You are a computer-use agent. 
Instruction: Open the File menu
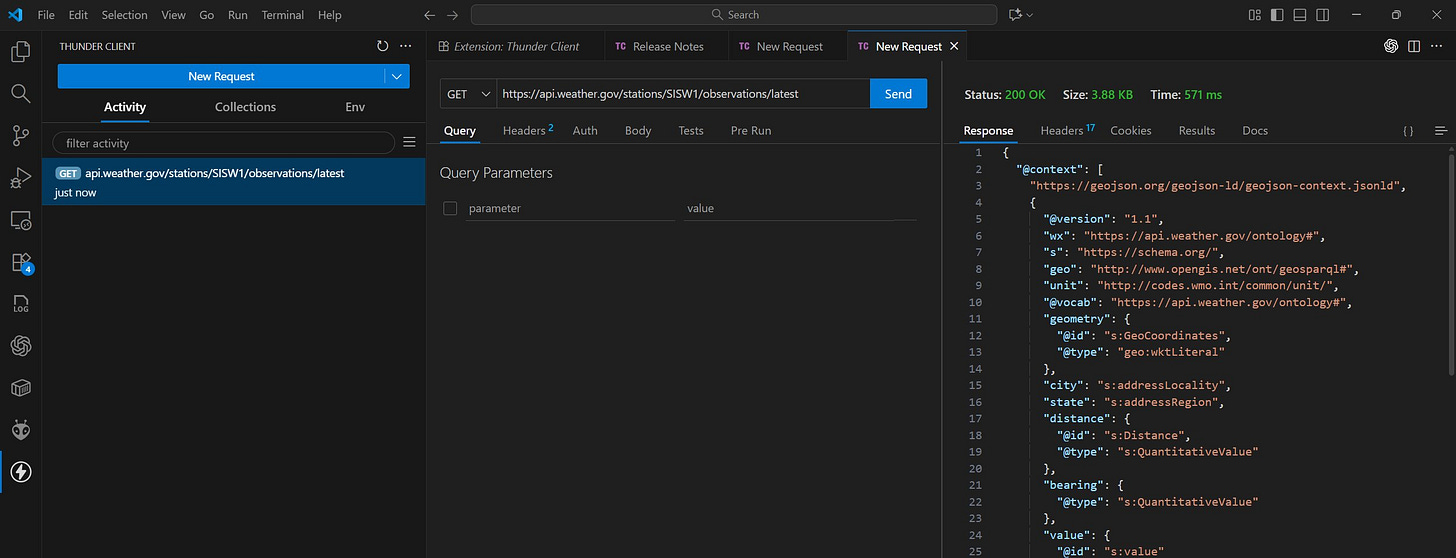(46, 15)
